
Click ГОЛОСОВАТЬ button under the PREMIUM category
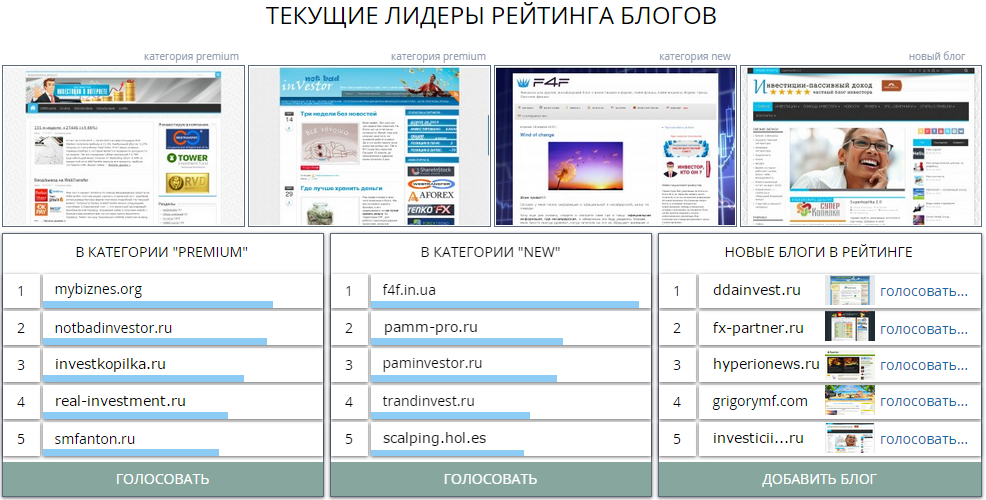pyautogui.click(x=163, y=479)
